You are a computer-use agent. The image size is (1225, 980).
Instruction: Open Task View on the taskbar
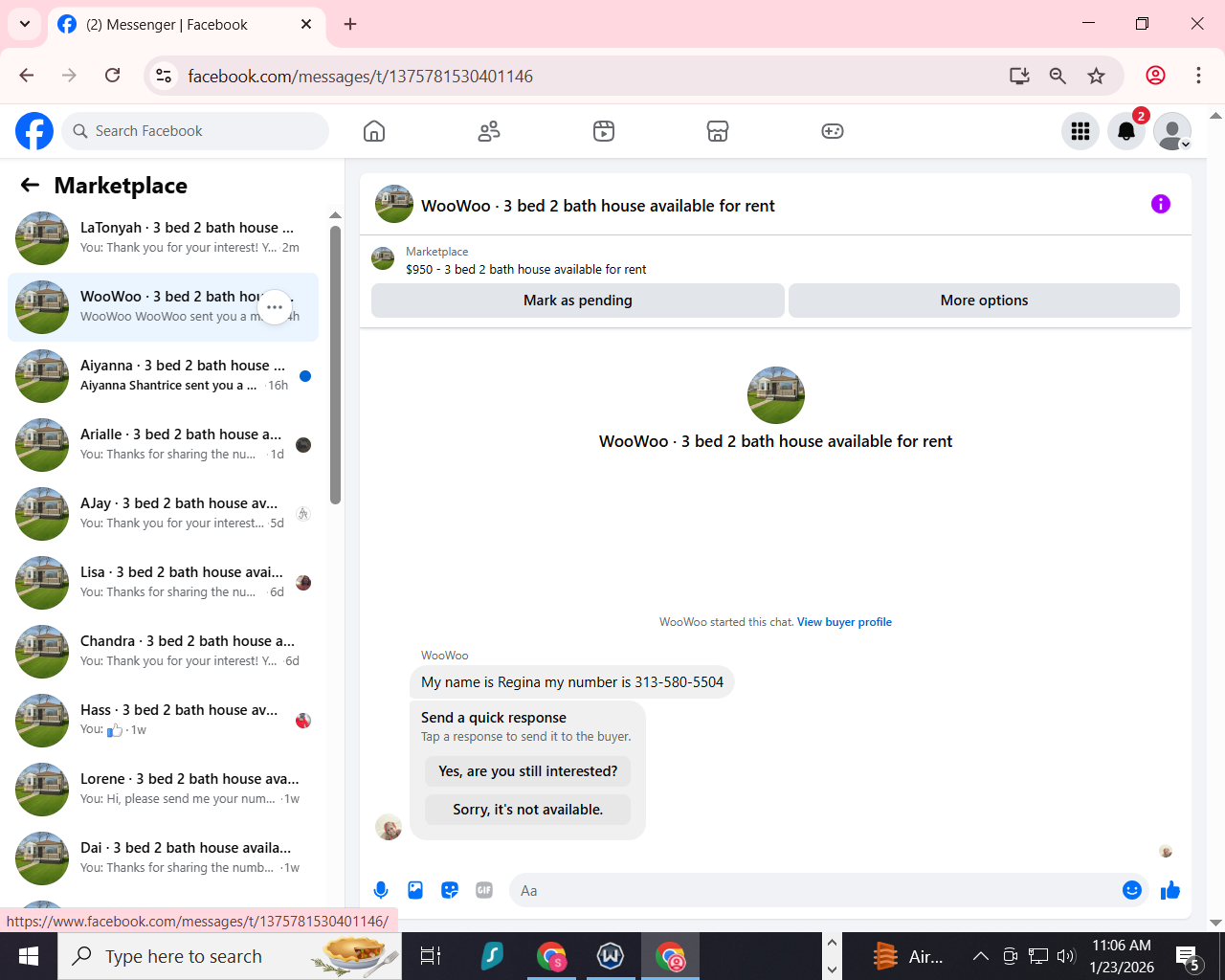(431, 956)
